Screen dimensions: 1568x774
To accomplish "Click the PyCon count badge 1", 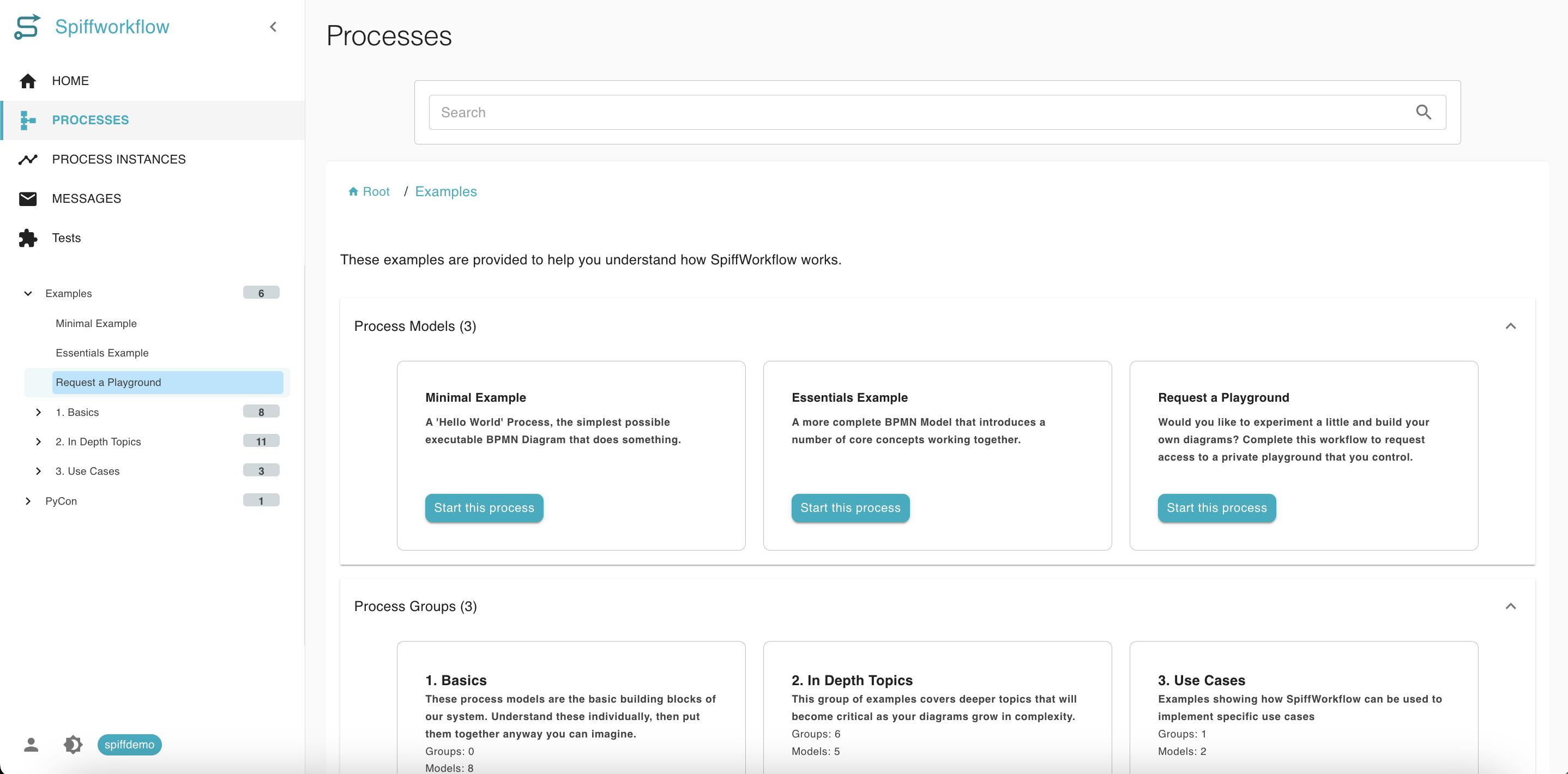I will (x=261, y=500).
